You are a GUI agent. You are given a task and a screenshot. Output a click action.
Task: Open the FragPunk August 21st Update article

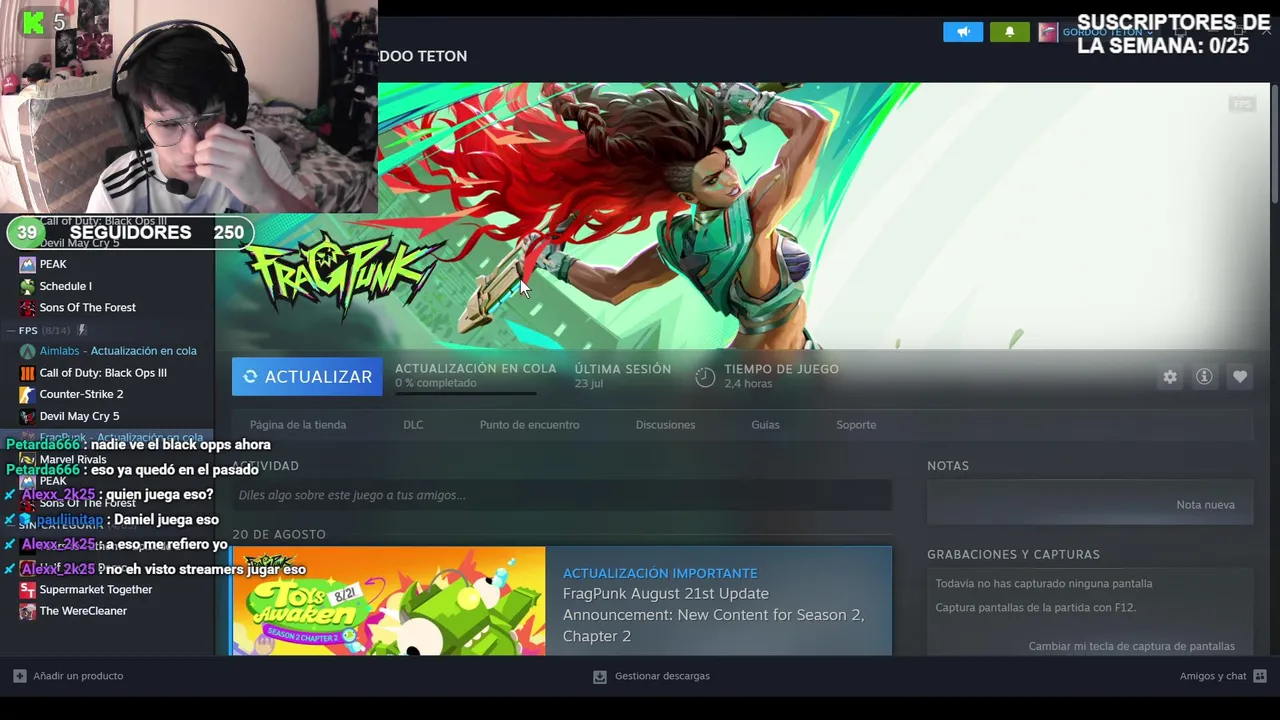pos(713,615)
